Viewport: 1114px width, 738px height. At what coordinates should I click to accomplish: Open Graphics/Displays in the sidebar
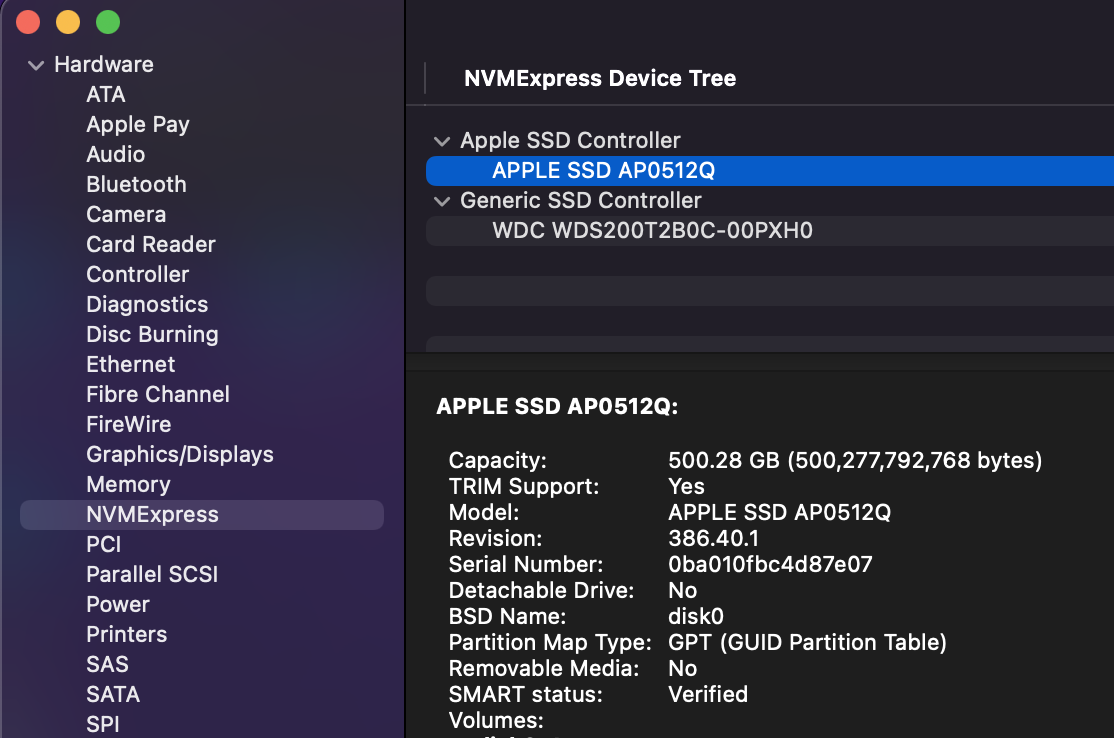180,455
